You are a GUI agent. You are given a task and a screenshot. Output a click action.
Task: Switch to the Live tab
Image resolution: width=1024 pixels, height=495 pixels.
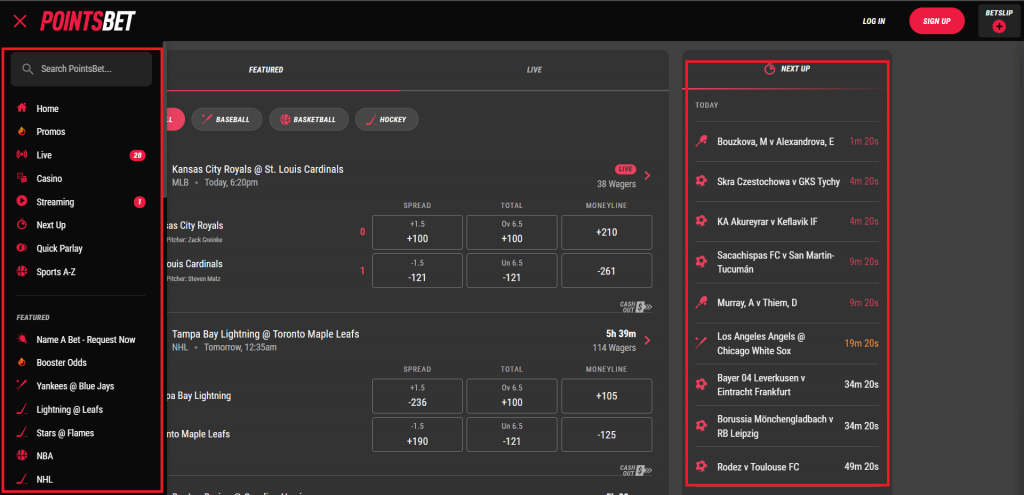coord(534,70)
